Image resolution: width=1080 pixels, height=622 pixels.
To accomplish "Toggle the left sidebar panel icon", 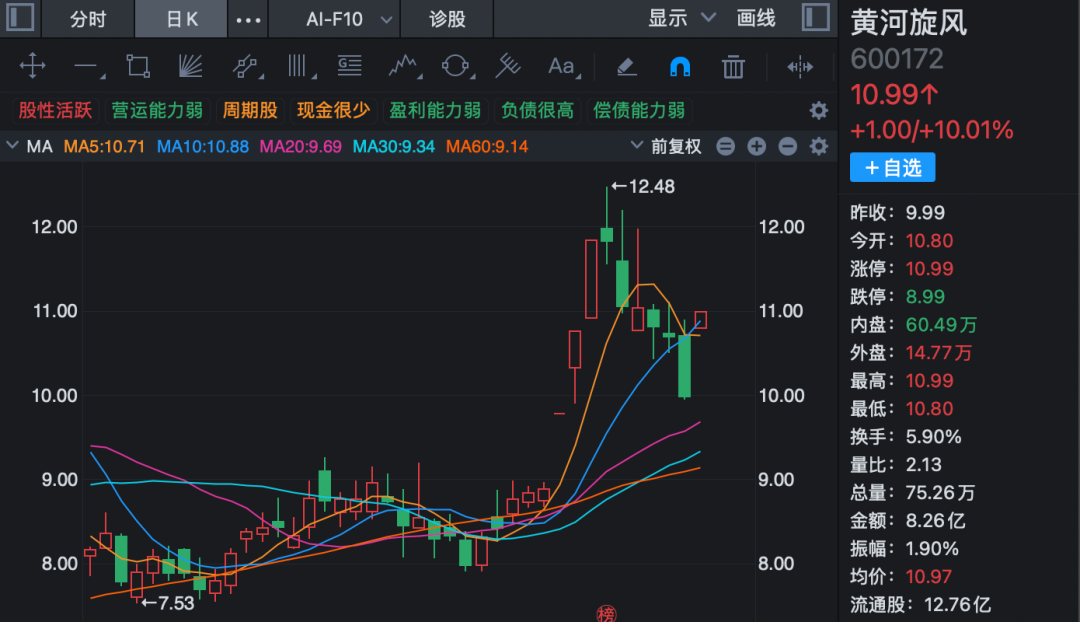I will [20, 17].
